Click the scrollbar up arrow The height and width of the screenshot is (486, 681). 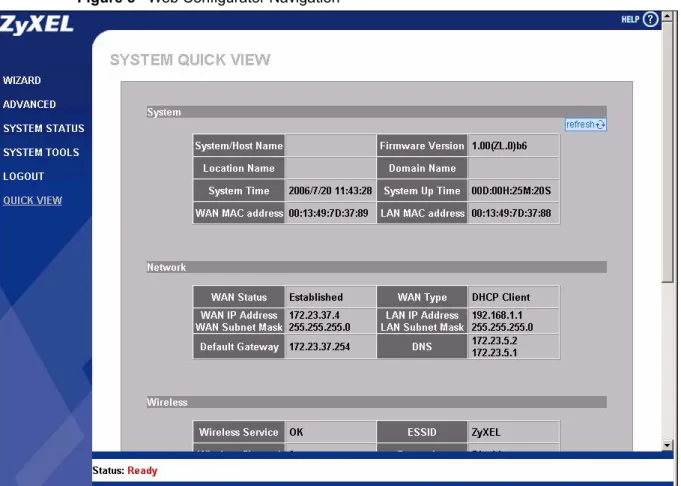668,17
